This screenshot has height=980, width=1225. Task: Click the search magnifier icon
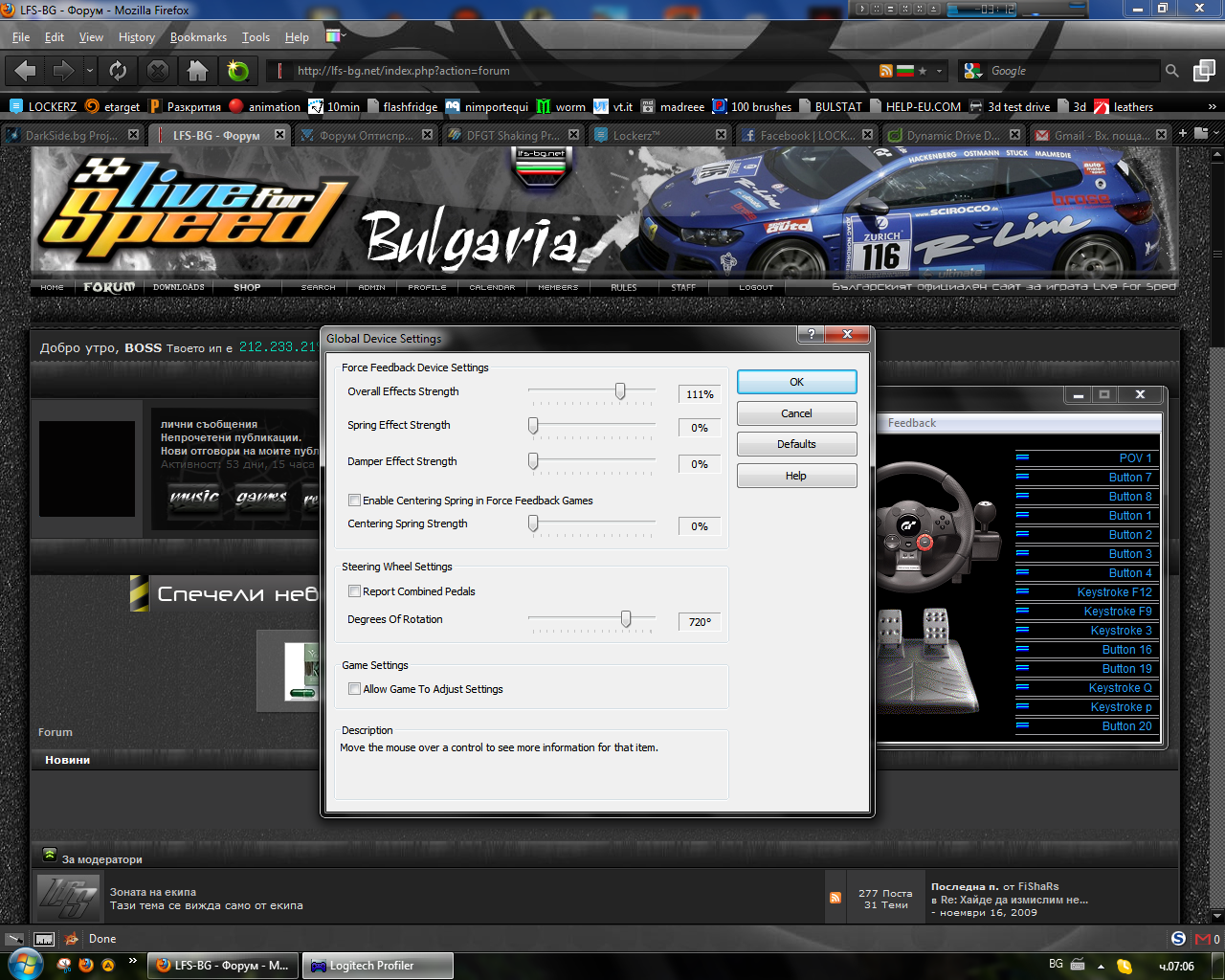(1171, 71)
